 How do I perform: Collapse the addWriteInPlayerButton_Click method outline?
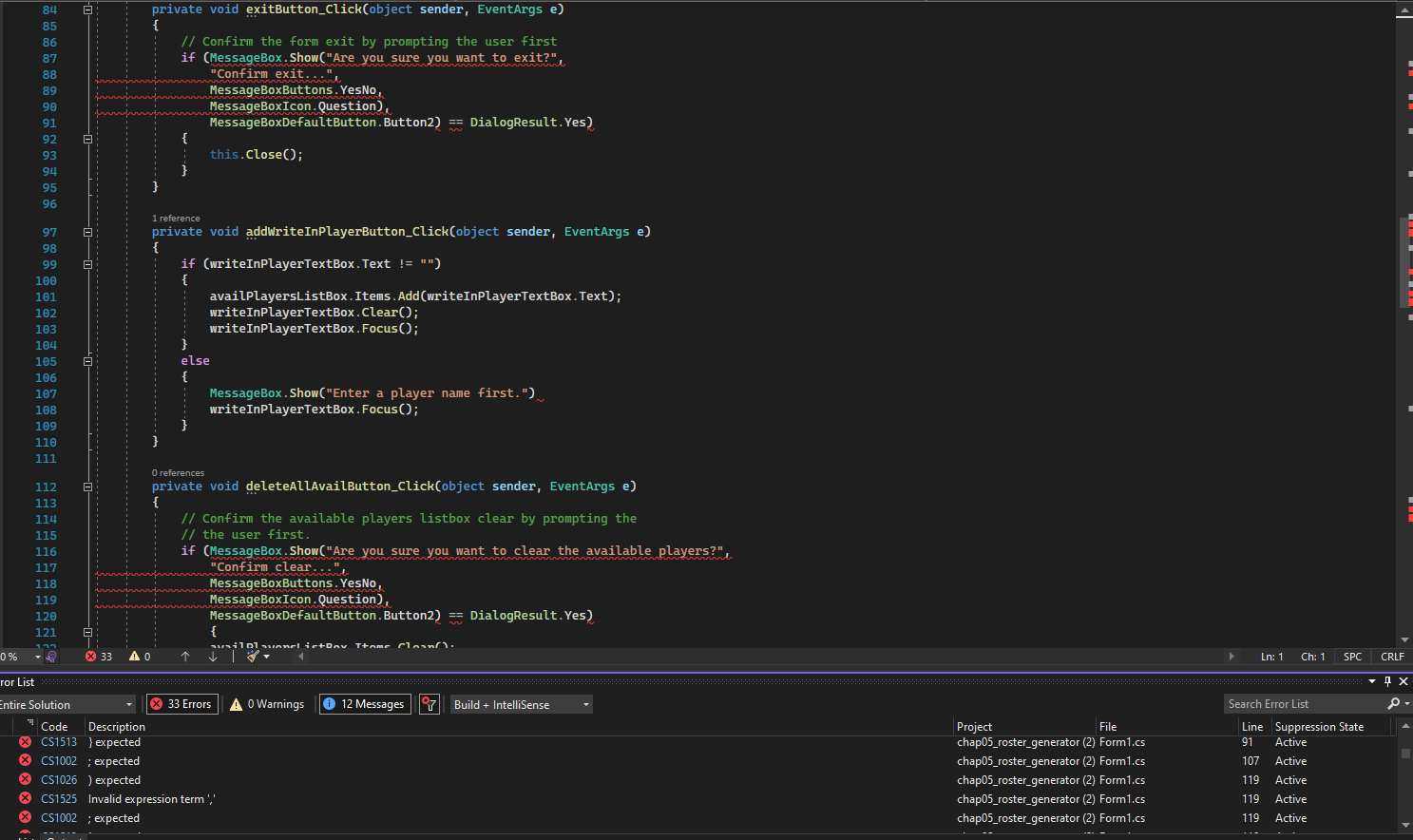point(87,232)
